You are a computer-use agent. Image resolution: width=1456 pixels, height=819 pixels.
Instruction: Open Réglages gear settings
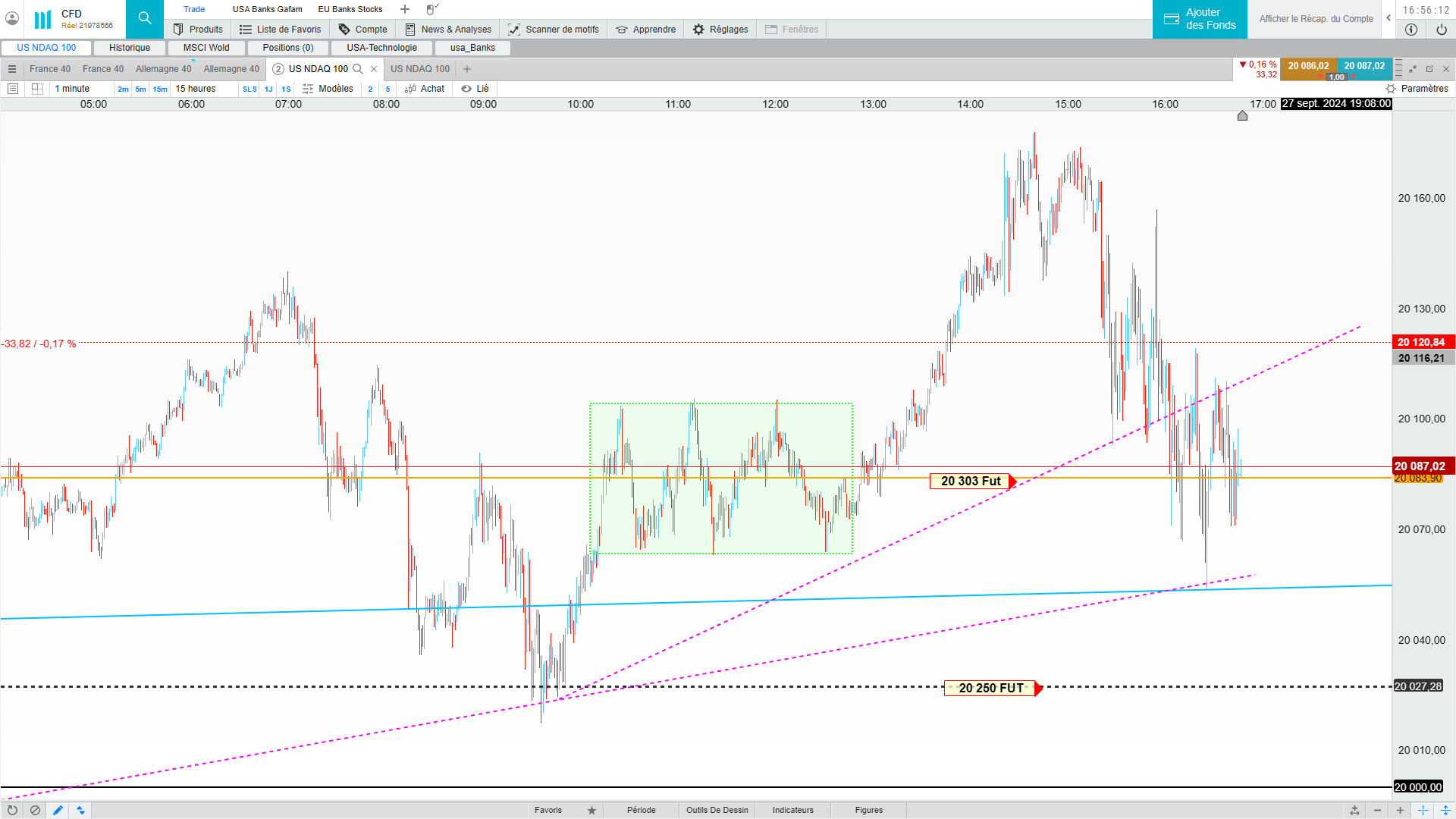pos(698,30)
